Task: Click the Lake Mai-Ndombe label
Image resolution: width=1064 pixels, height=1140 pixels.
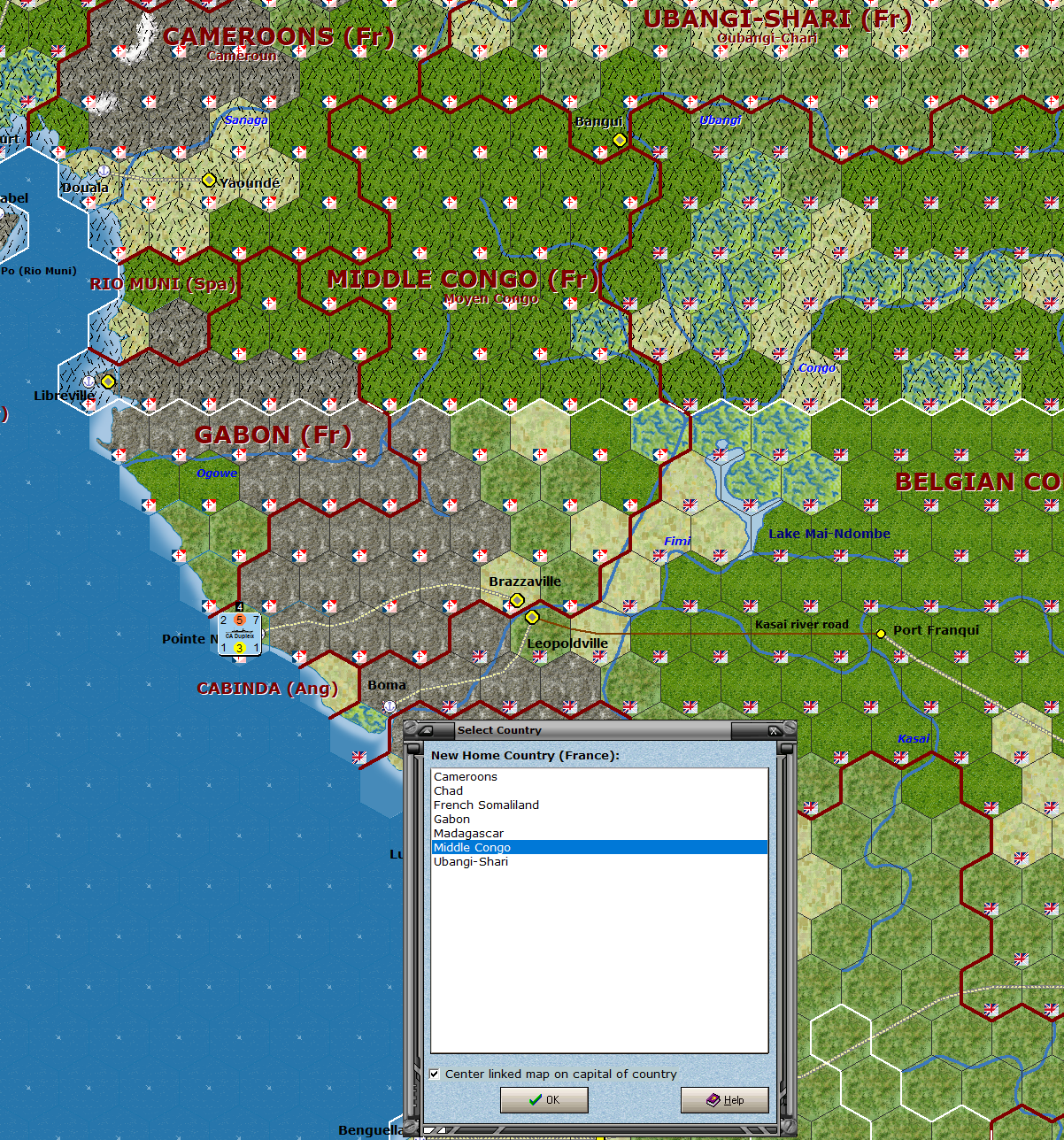Action: 829,534
